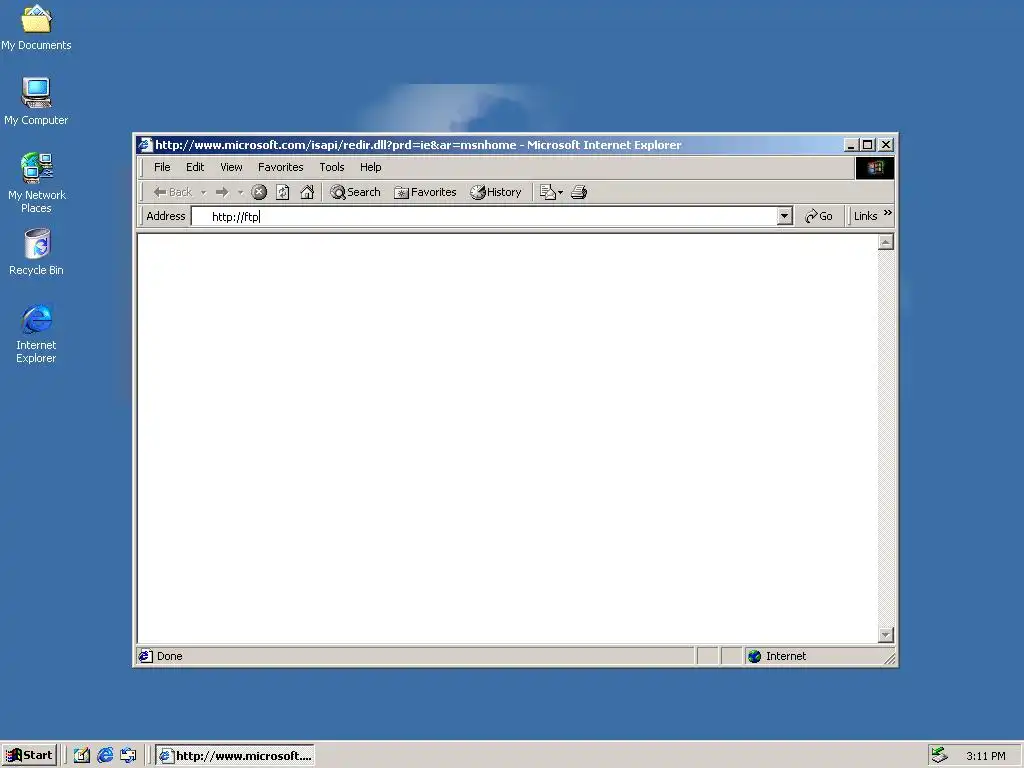
Task: Open the Favorites menu
Action: tap(281, 167)
